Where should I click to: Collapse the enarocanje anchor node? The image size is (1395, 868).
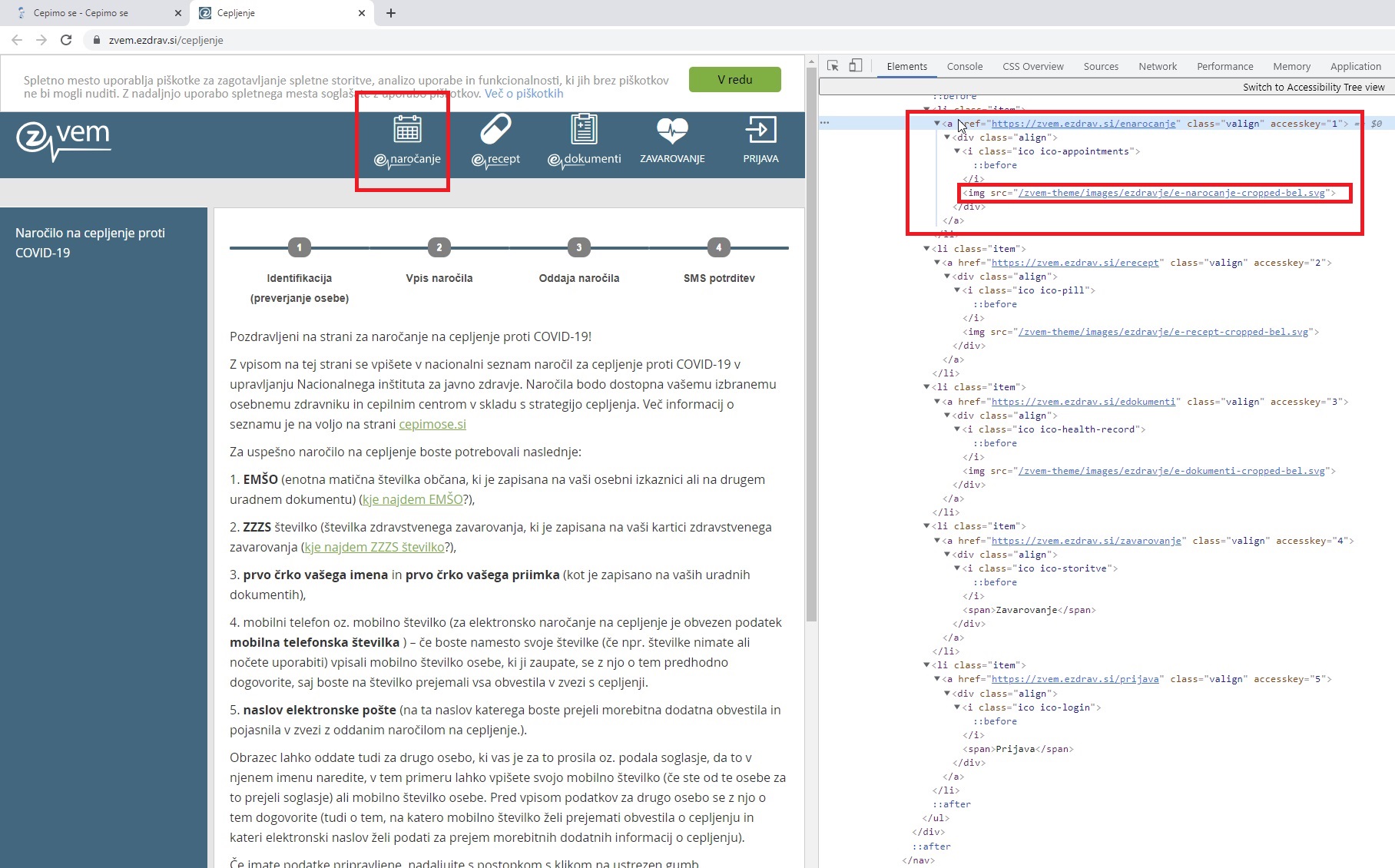click(937, 124)
